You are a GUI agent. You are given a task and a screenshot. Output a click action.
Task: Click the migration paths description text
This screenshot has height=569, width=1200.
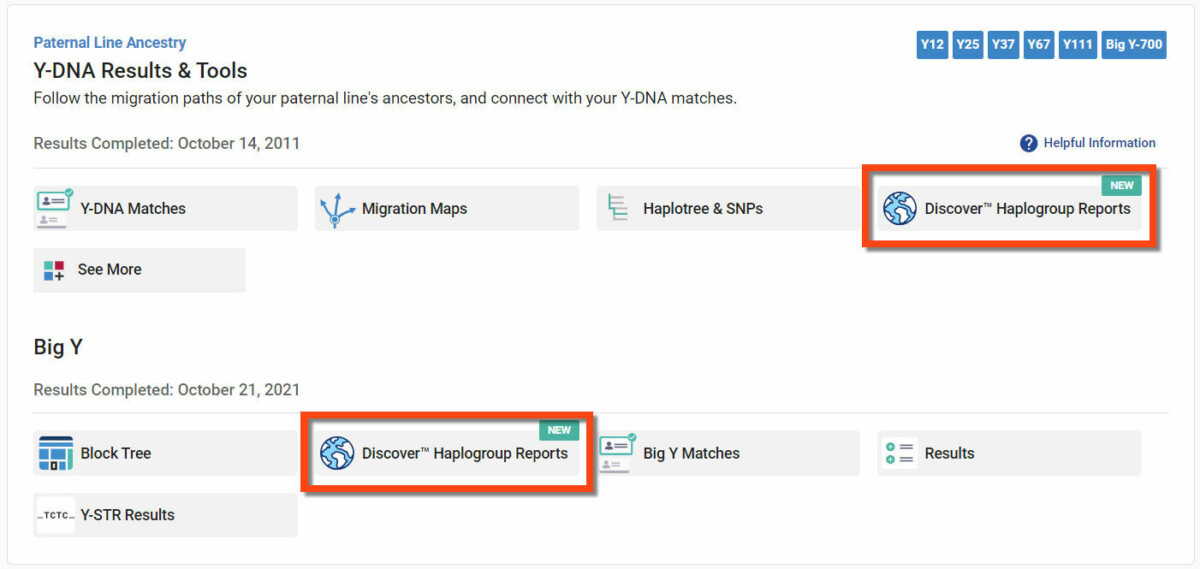pyautogui.click(x=385, y=99)
